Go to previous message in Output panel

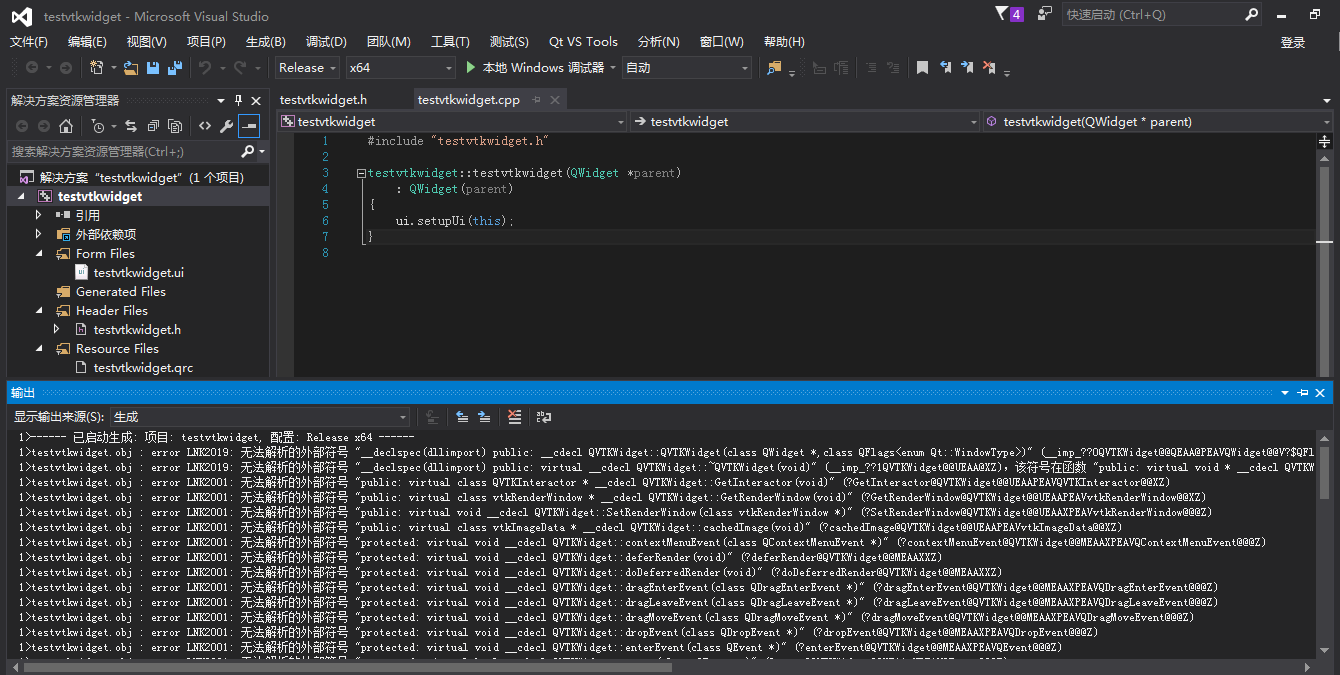pos(462,417)
